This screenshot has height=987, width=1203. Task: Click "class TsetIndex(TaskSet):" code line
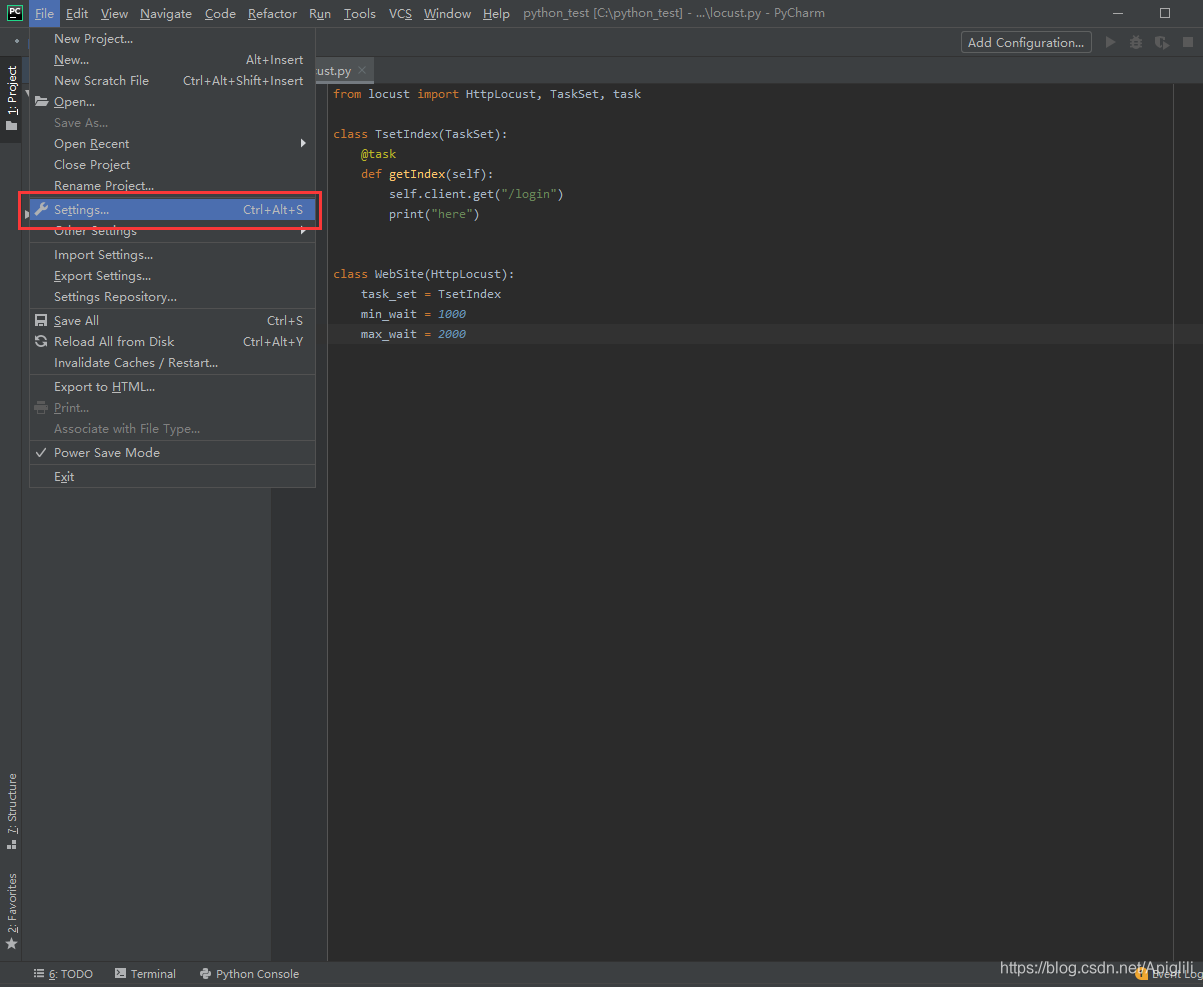[421, 134]
